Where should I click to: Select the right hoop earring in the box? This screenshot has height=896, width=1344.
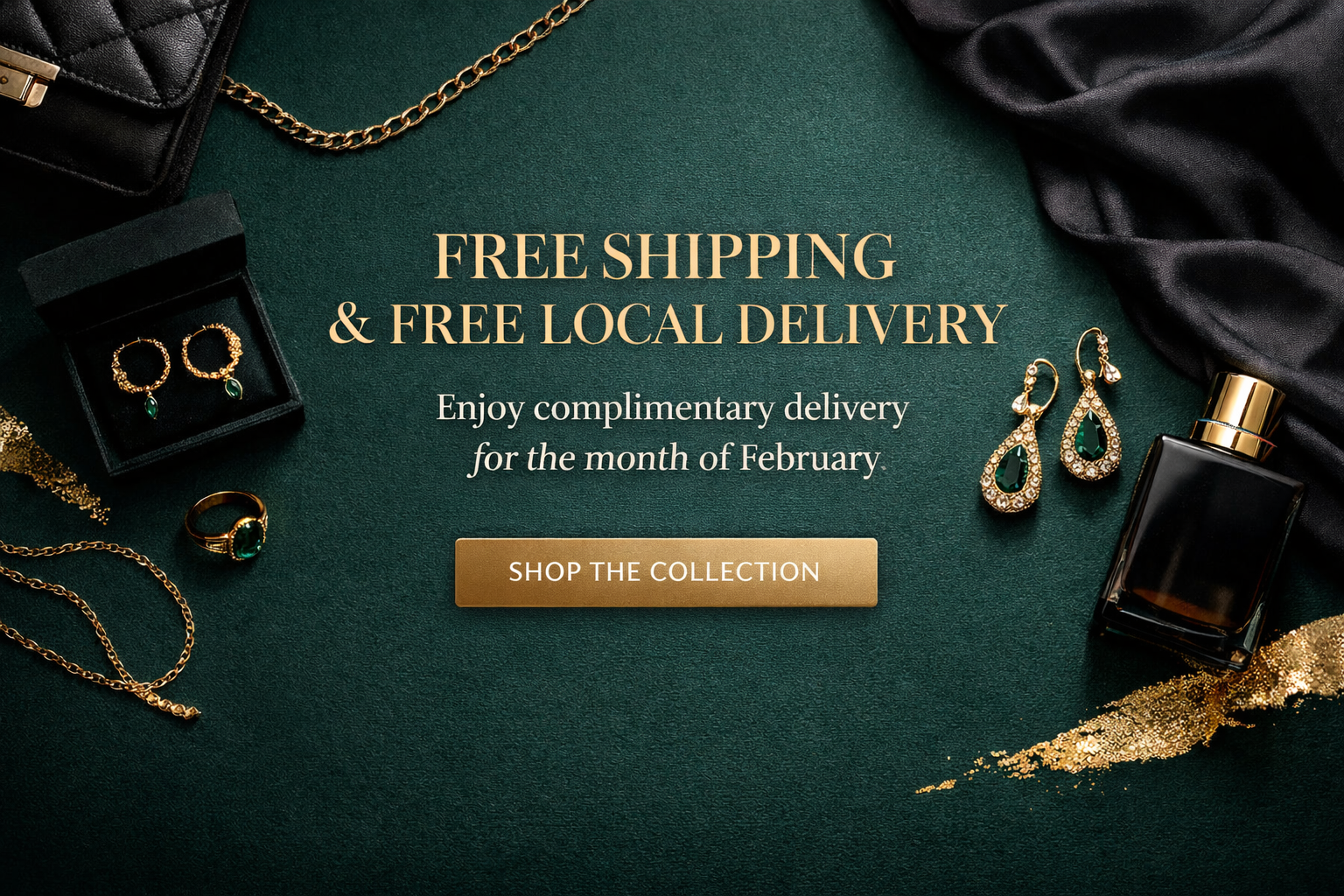click(x=213, y=359)
